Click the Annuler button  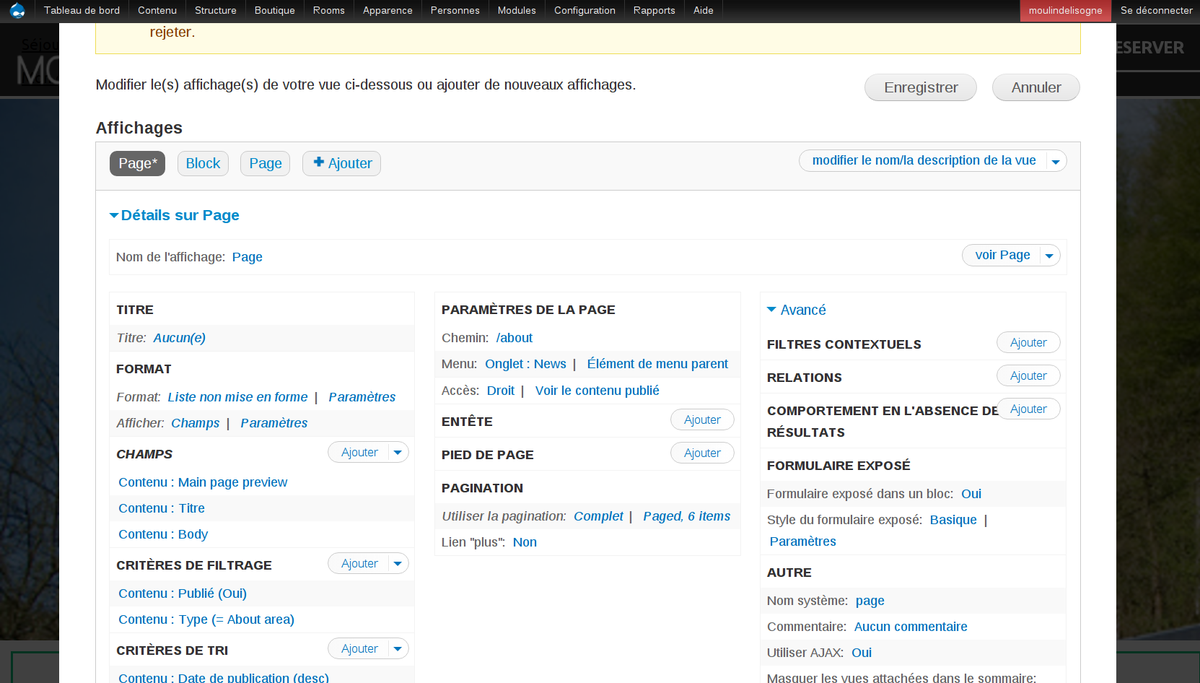pyautogui.click(x=1036, y=87)
